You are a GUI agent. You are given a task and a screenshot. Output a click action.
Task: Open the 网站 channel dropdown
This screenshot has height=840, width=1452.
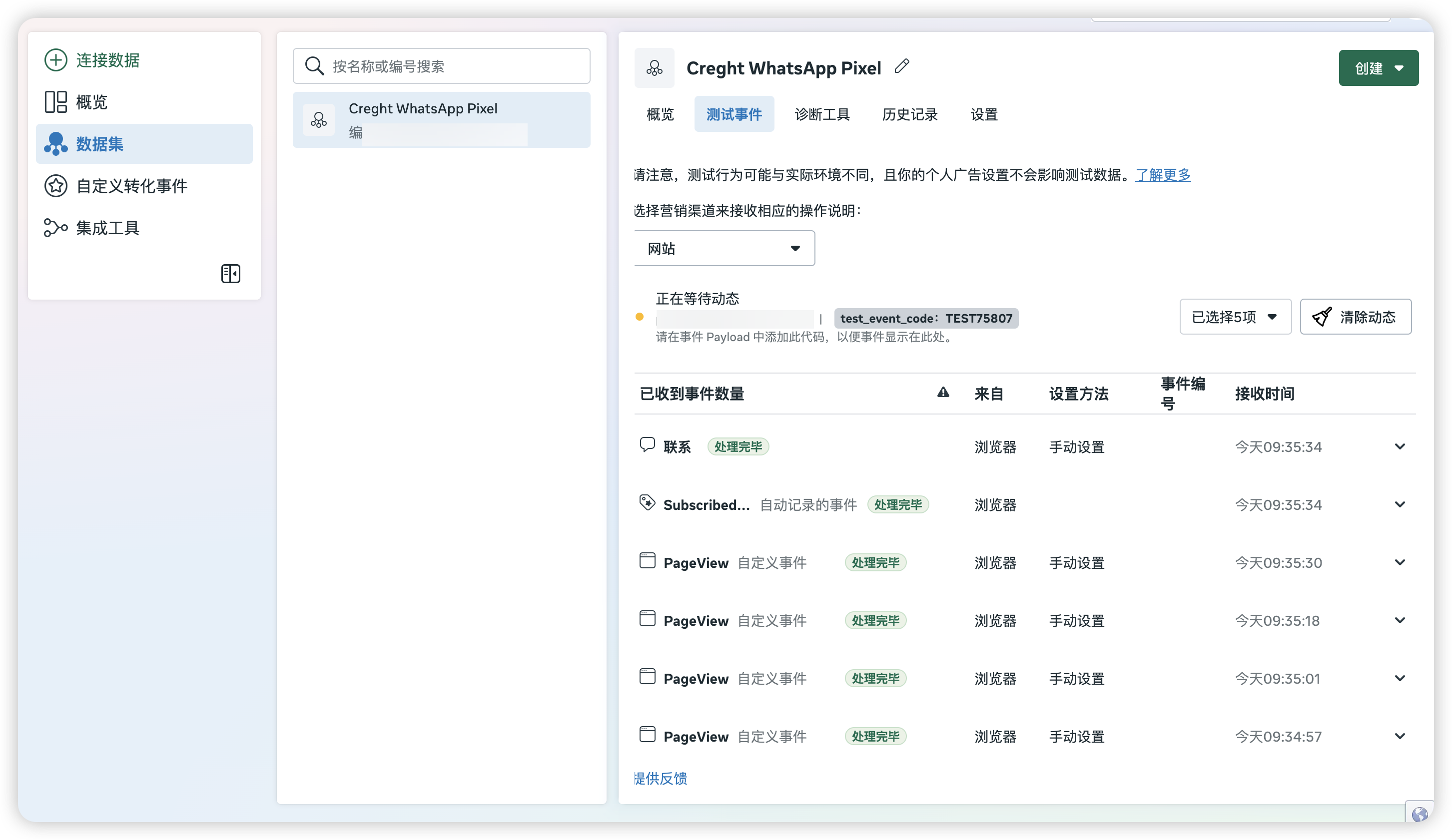pos(725,249)
